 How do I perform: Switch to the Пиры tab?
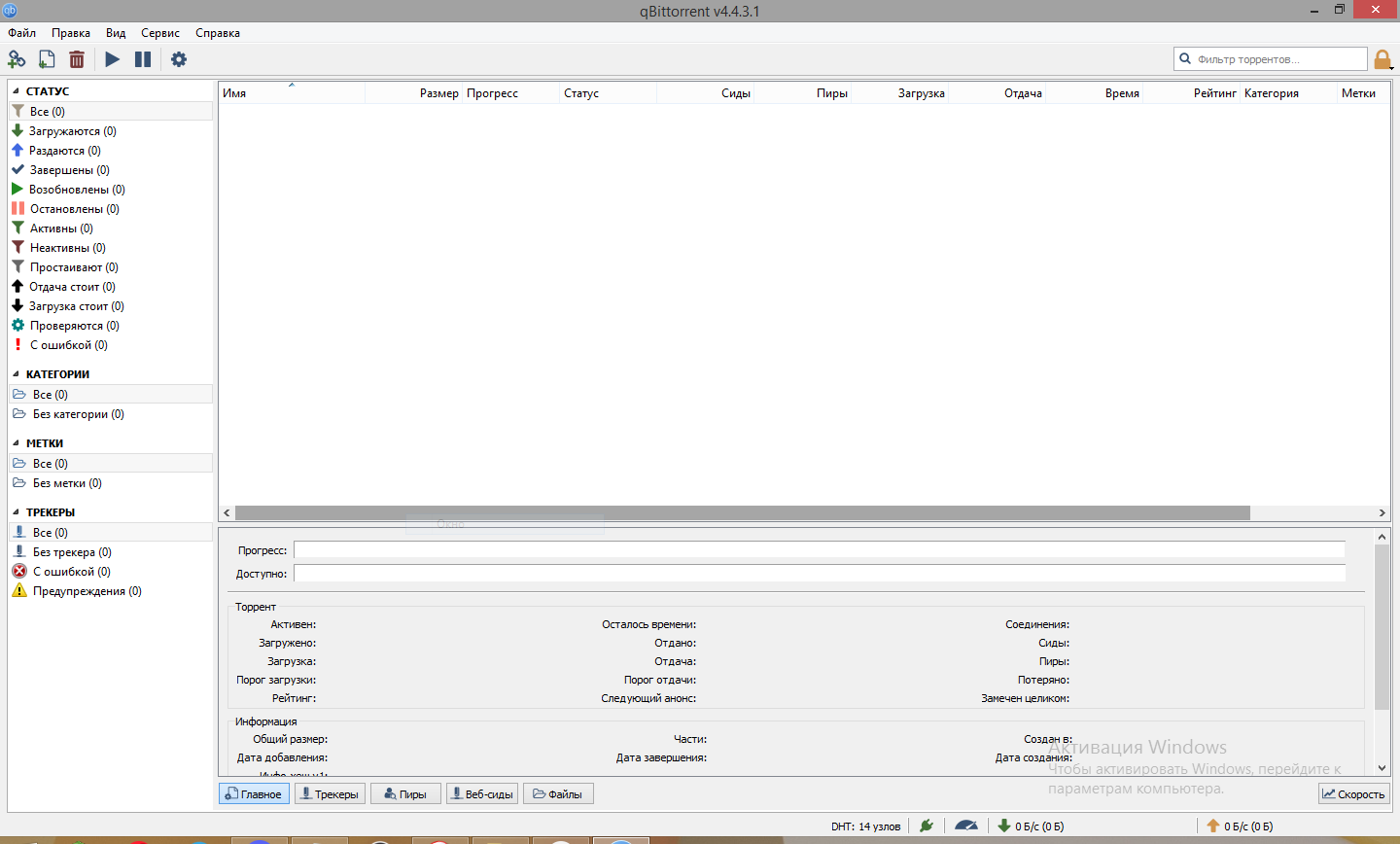point(405,794)
